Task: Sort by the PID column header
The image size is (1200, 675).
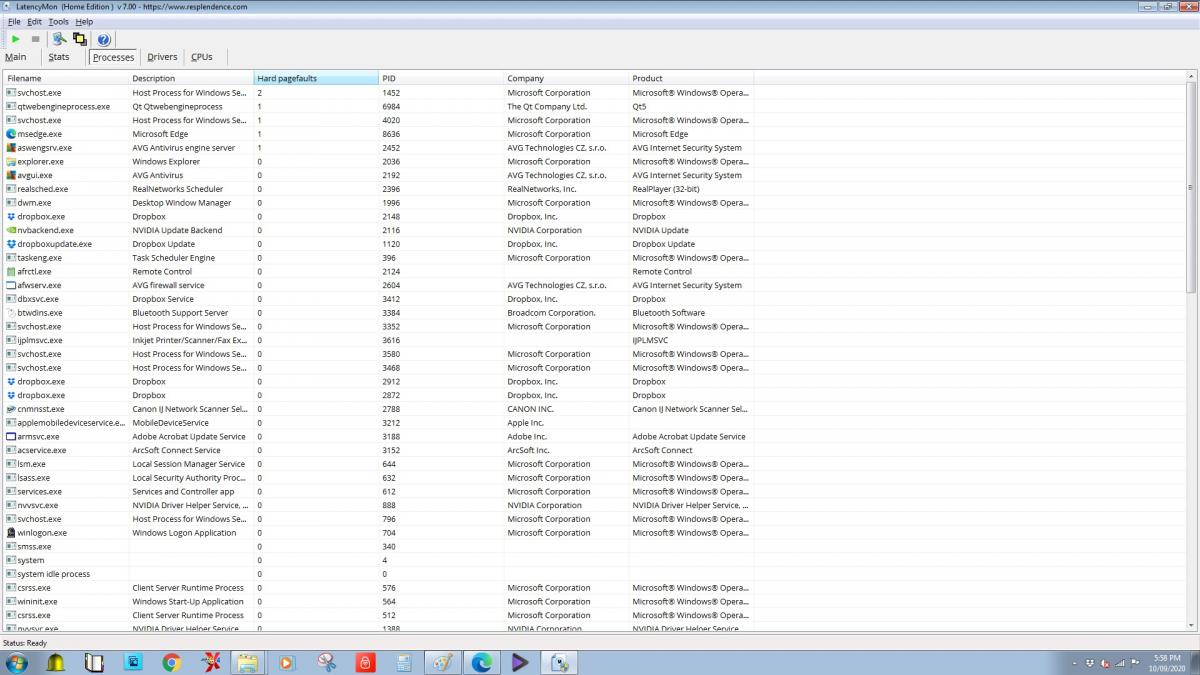Action: 441,78
